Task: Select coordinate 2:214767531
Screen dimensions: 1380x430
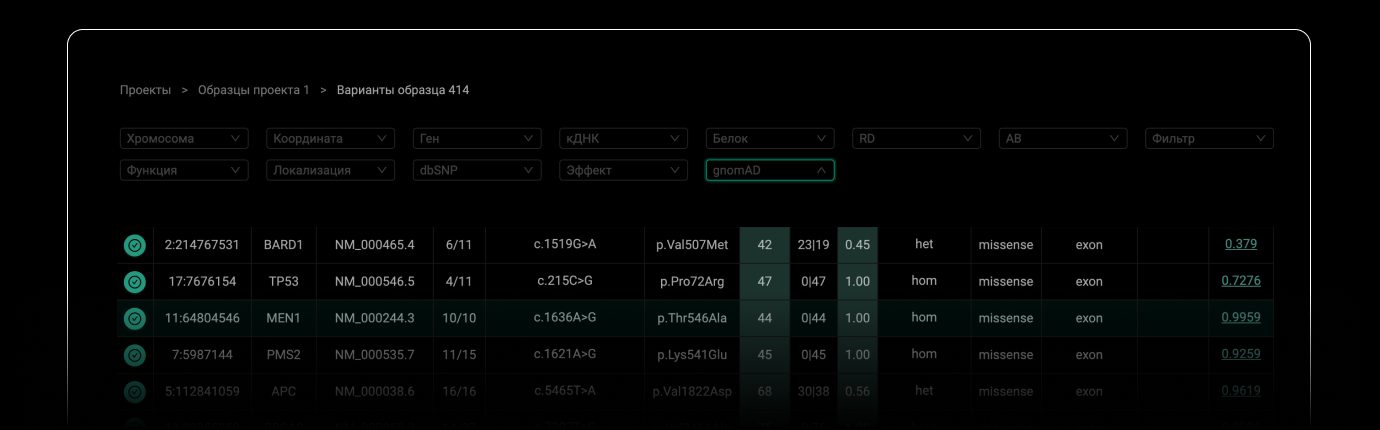Action: [x=202, y=245]
